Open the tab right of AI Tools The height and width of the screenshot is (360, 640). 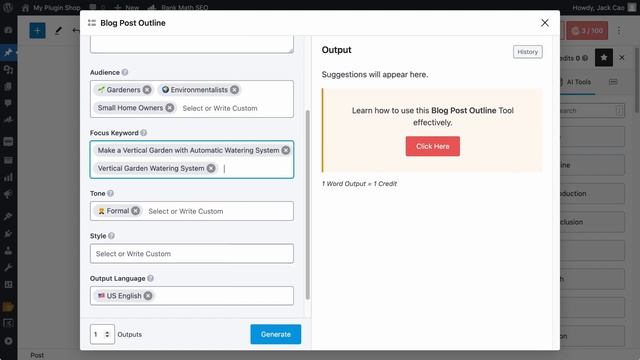[613, 82]
